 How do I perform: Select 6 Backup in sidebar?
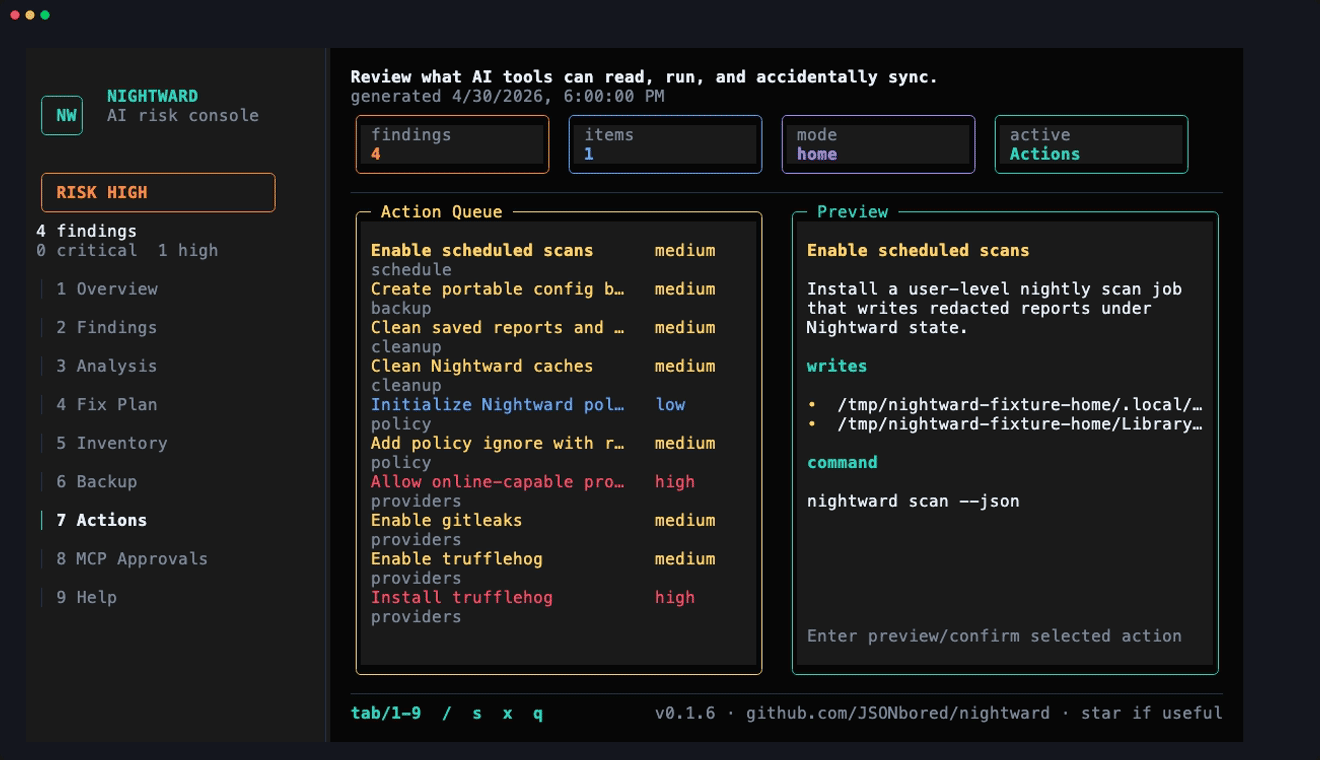click(x=97, y=482)
